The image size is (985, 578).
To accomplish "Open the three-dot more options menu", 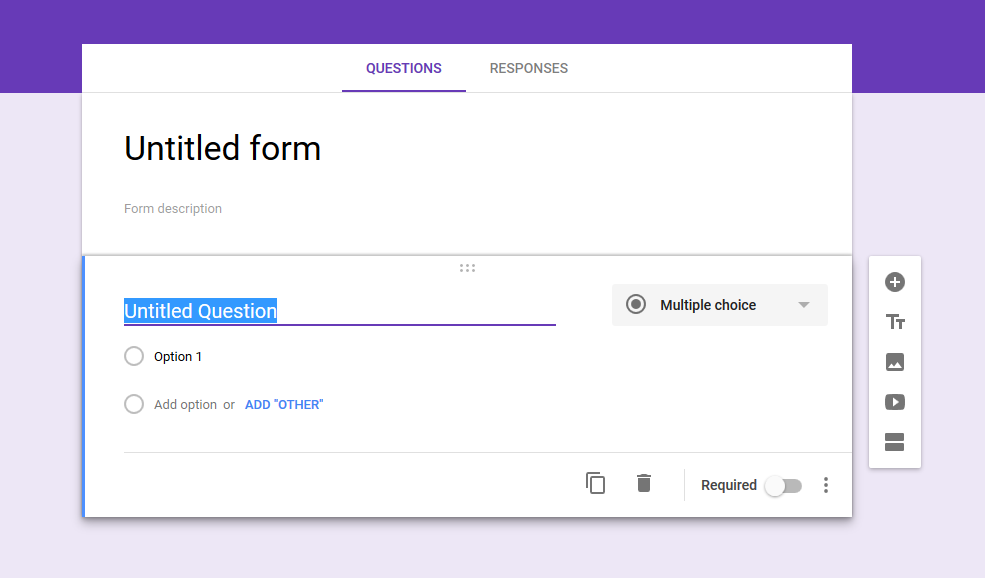I will [x=826, y=485].
